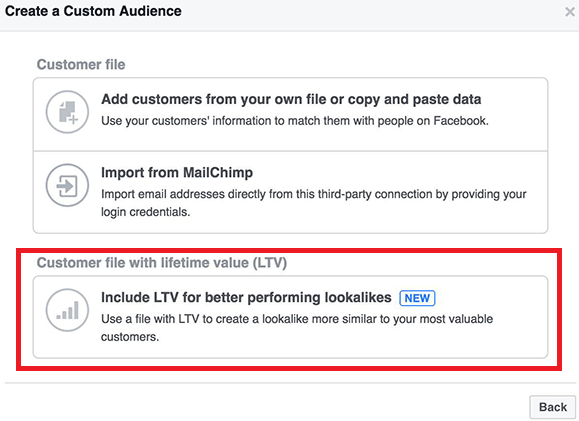Click the 'Customer file' section heading
The width and height of the screenshot is (579, 421).
pyautogui.click(x=81, y=64)
